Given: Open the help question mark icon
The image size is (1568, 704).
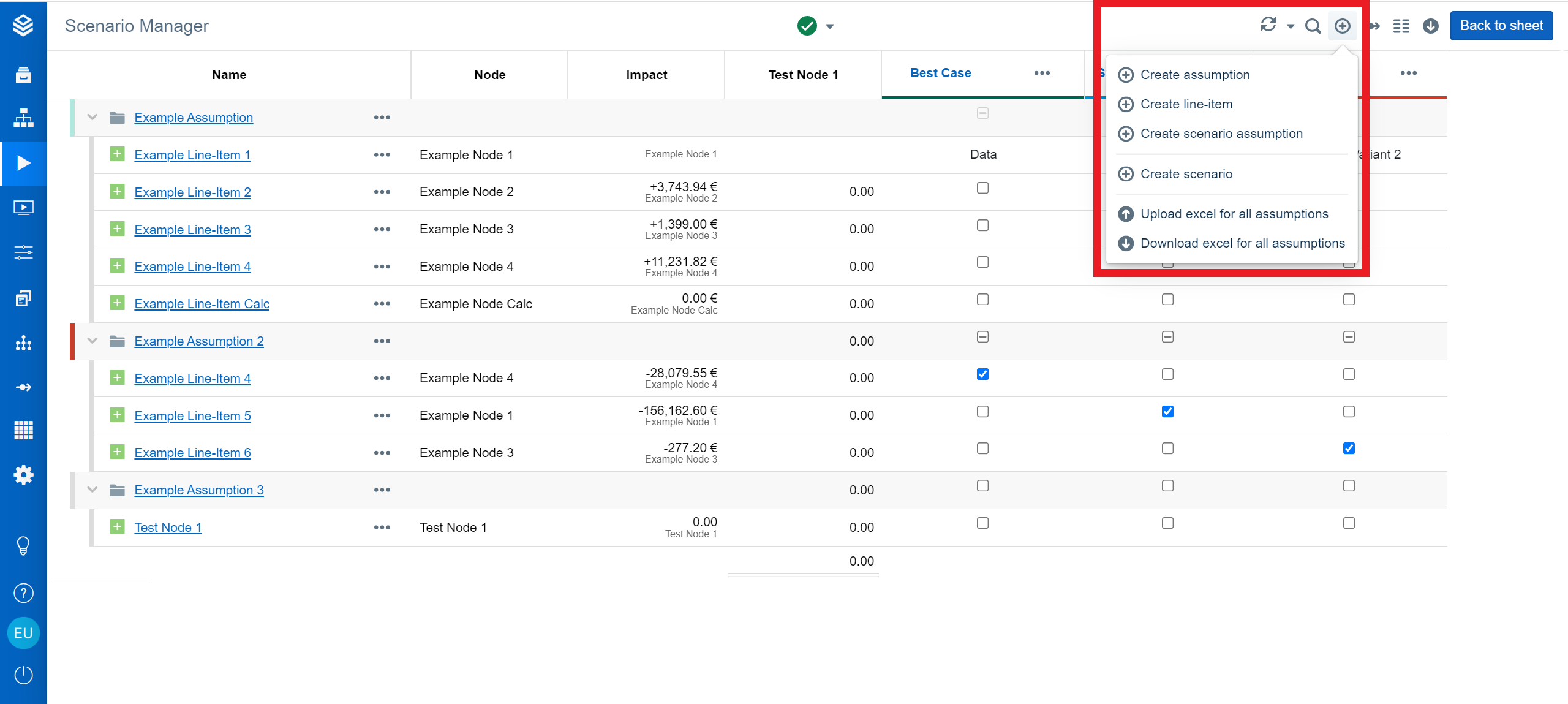Looking at the screenshot, I should (23, 593).
